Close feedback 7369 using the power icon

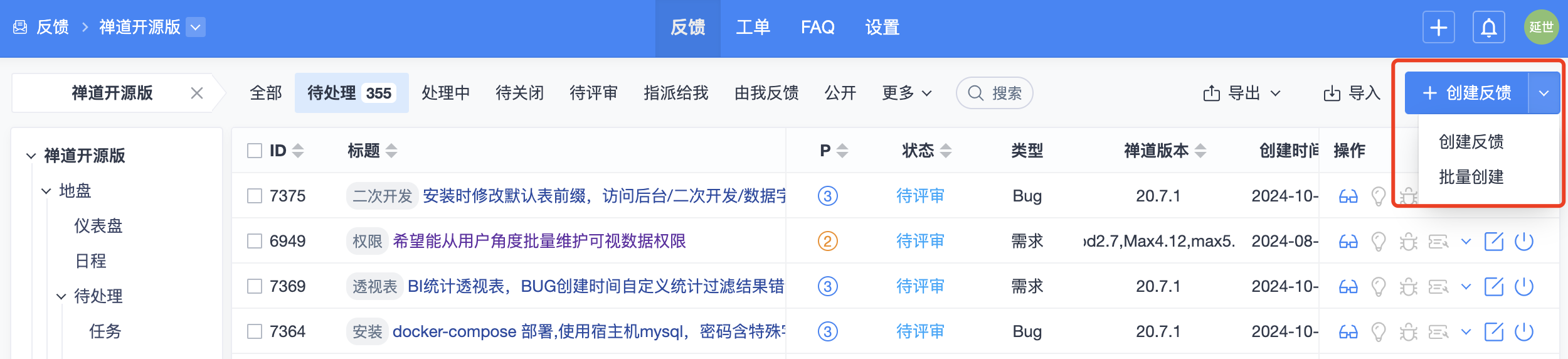[x=1524, y=286]
